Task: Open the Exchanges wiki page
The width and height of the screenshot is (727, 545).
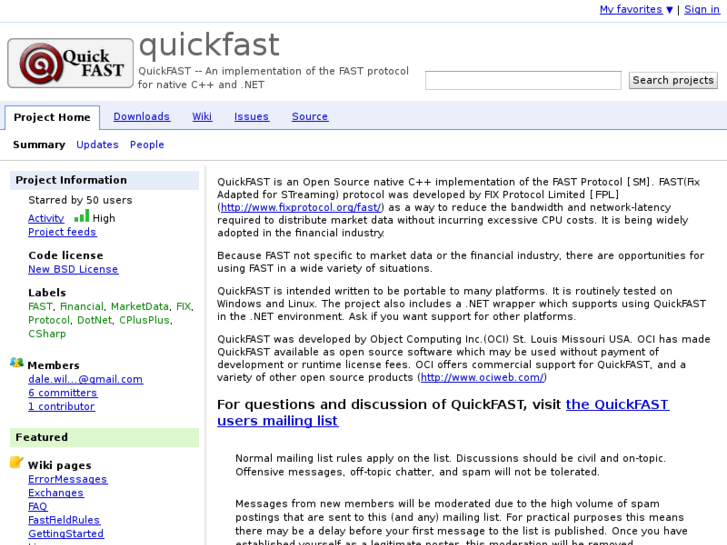Action: (x=56, y=493)
